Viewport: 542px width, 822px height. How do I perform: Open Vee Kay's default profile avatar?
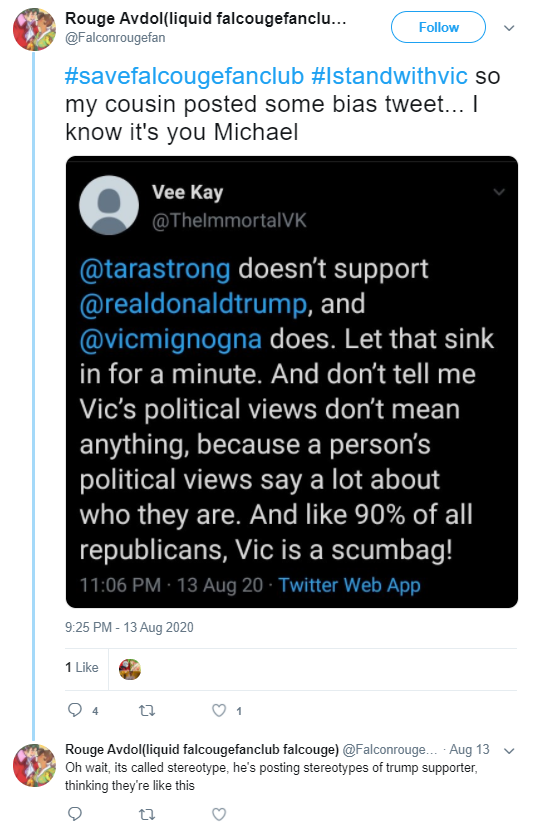coord(109,205)
